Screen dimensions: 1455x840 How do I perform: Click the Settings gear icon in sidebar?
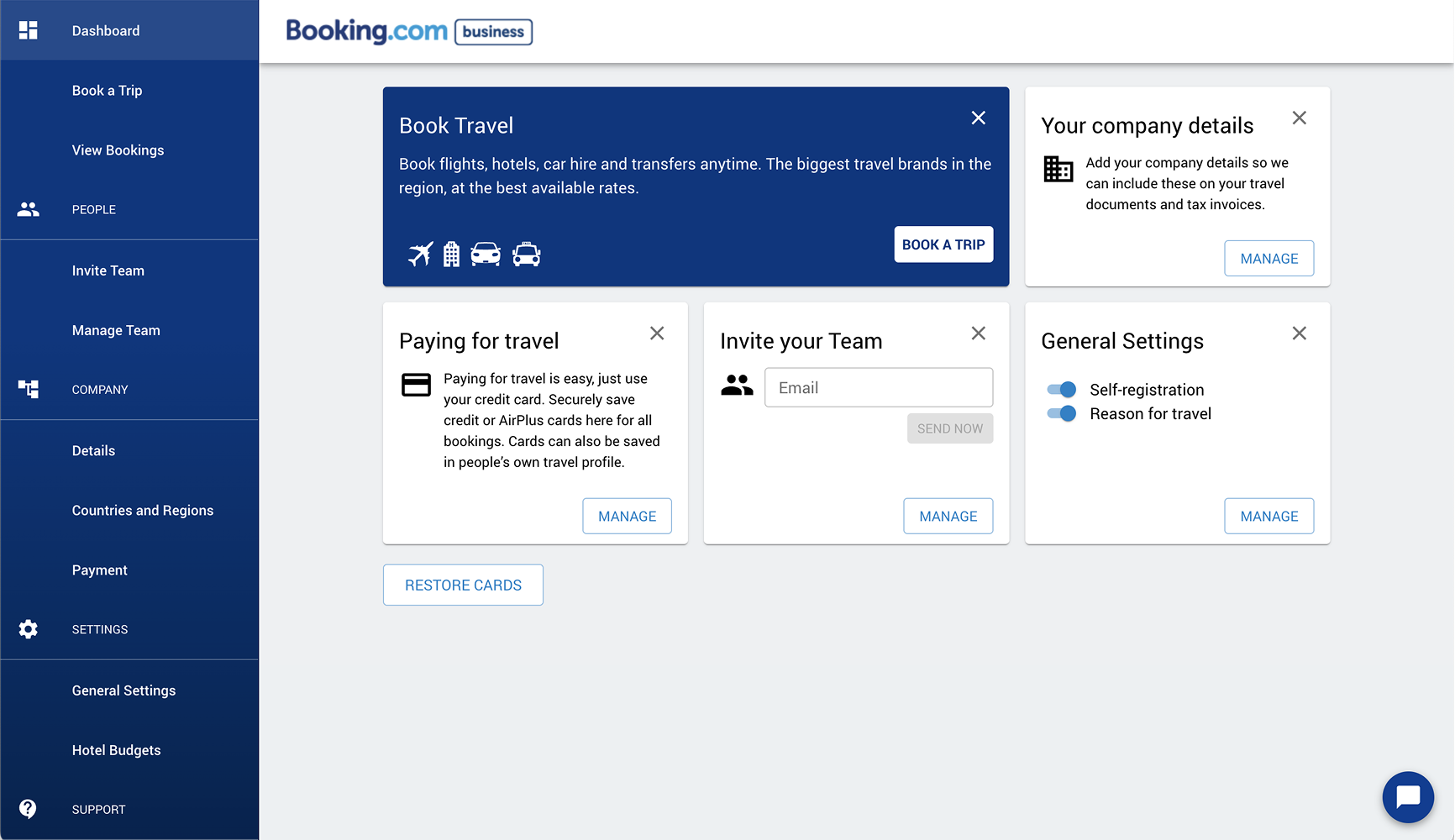point(29,629)
